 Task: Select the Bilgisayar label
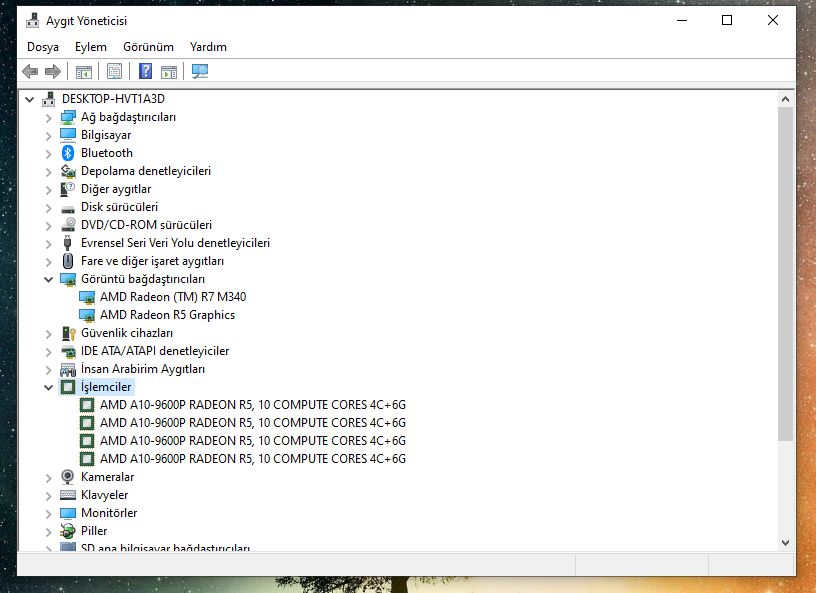click(x=106, y=135)
